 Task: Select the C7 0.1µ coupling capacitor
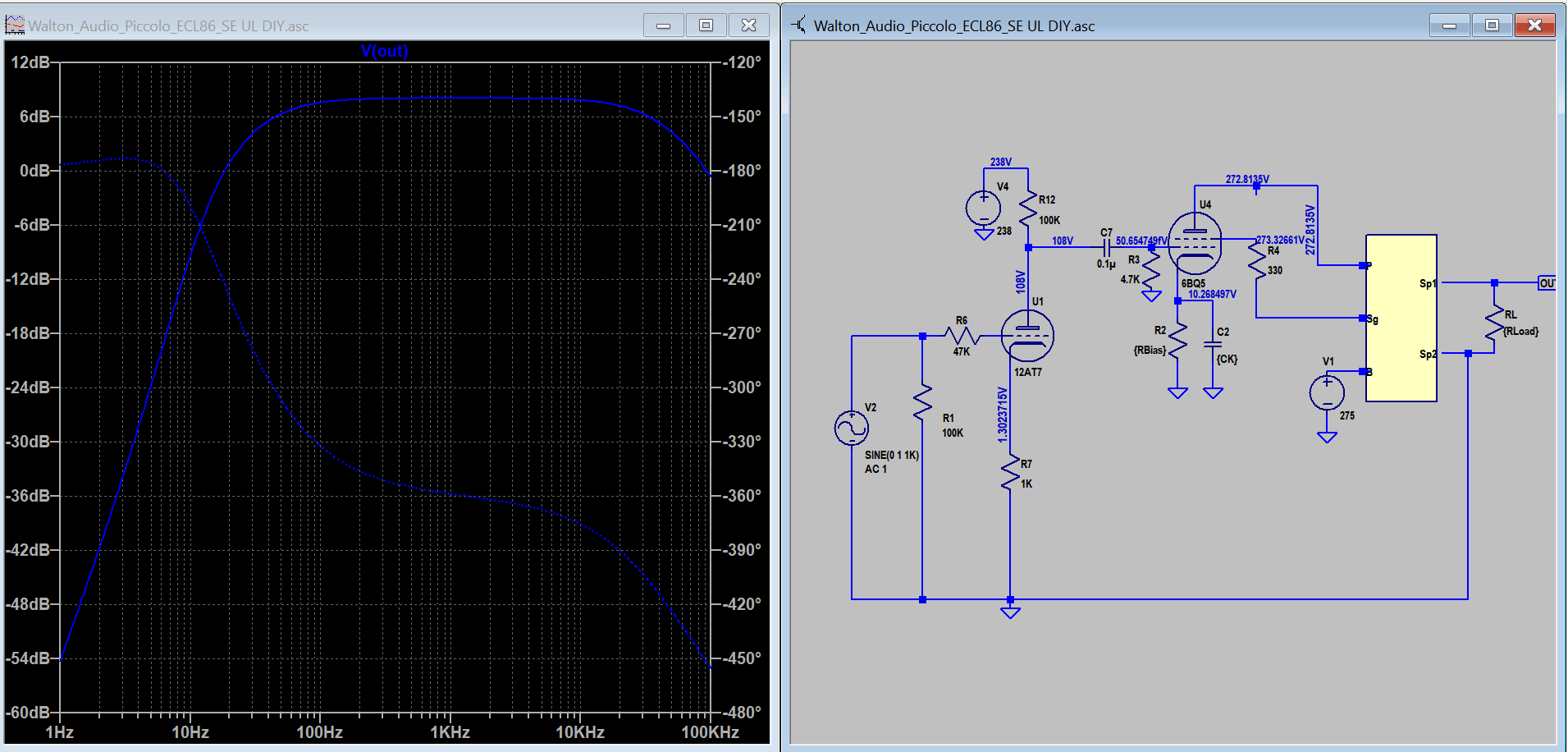pos(1107,247)
